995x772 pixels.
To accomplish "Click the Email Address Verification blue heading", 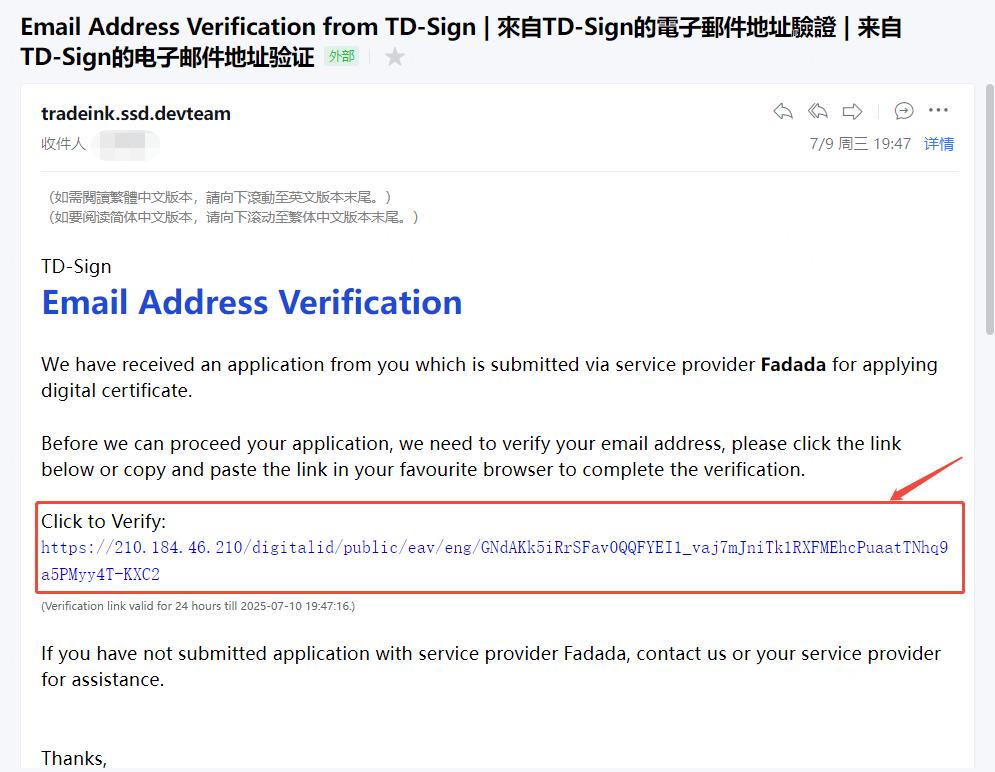I will (252, 302).
